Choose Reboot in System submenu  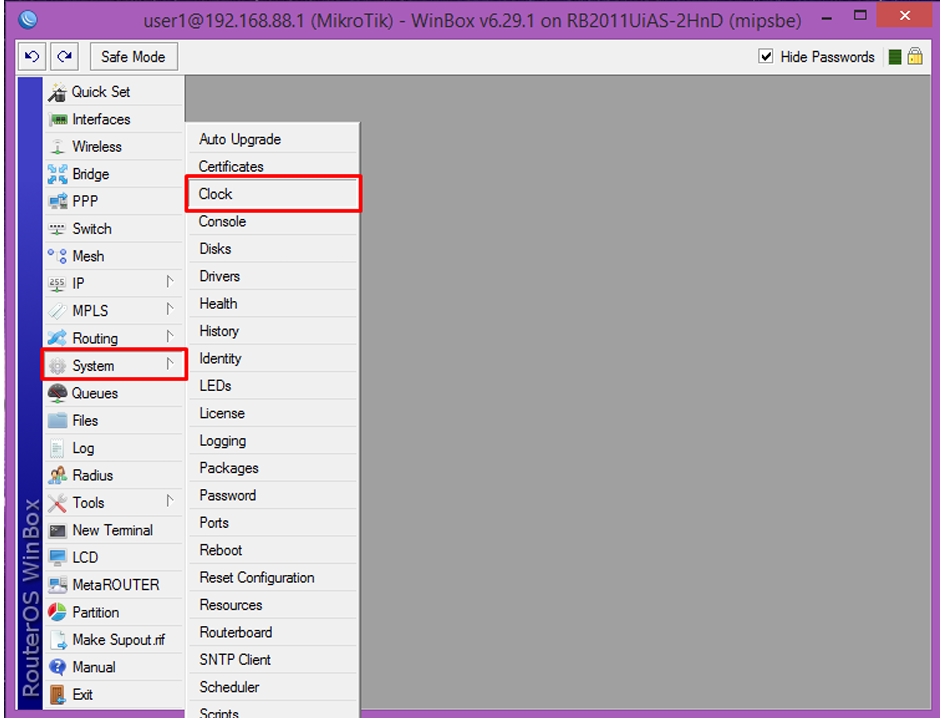(274, 550)
